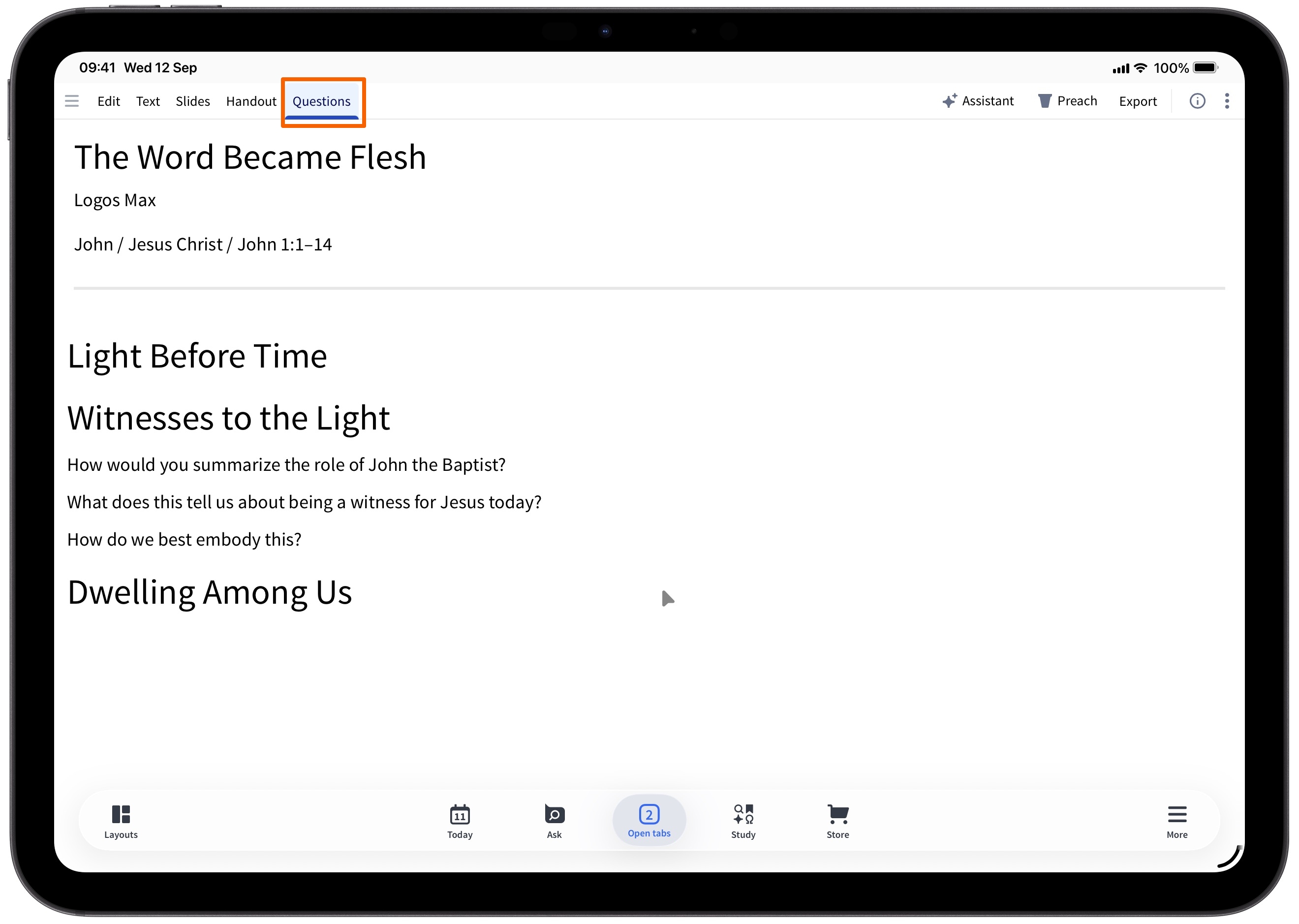Click the heading "Light Before Time"
This screenshot has width=1299, height=924.
tap(197, 357)
